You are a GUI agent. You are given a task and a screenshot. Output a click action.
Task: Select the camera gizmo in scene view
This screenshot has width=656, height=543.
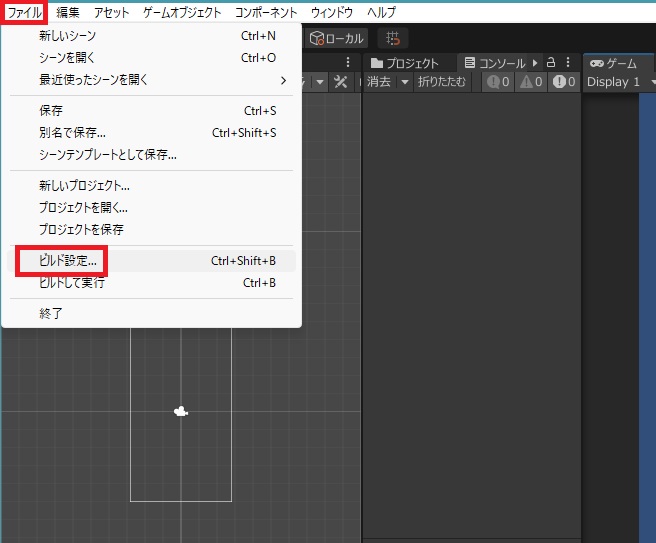coord(181,411)
